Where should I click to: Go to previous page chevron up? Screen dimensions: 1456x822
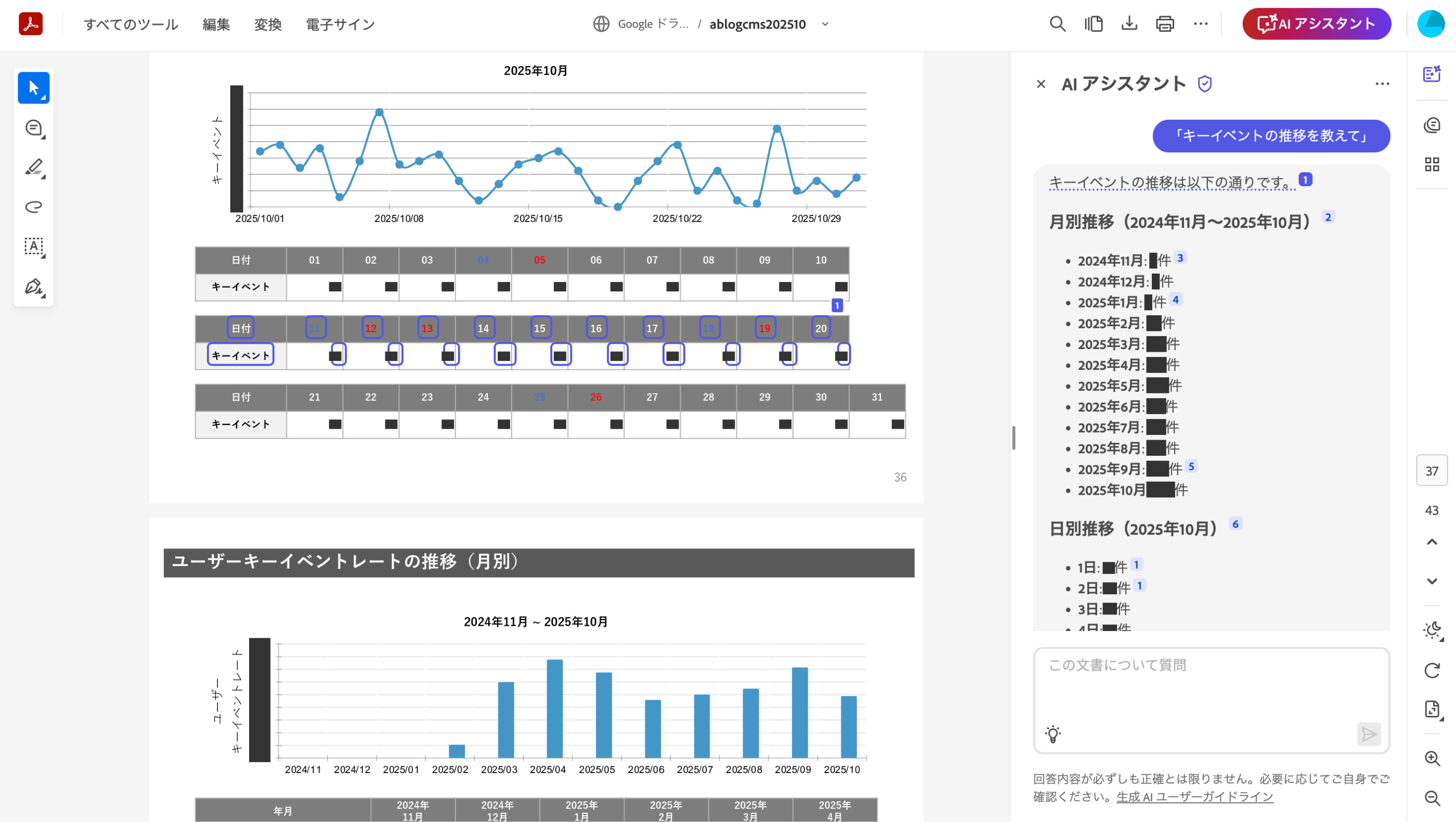1432,542
